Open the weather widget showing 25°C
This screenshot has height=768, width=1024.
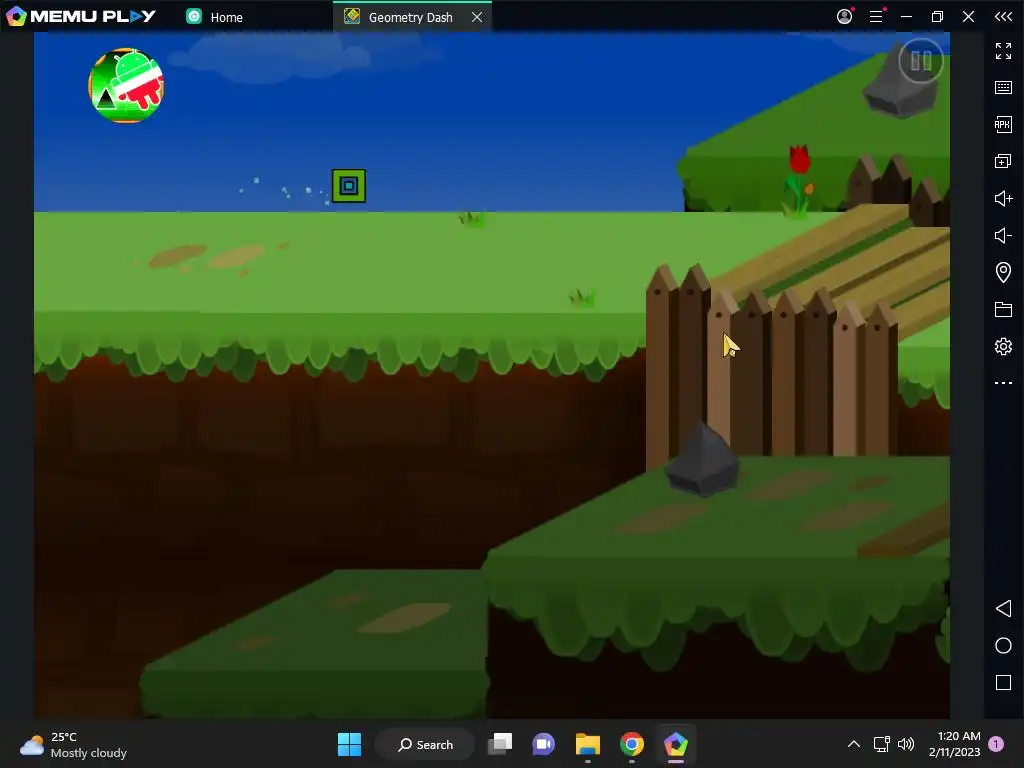point(73,744)
